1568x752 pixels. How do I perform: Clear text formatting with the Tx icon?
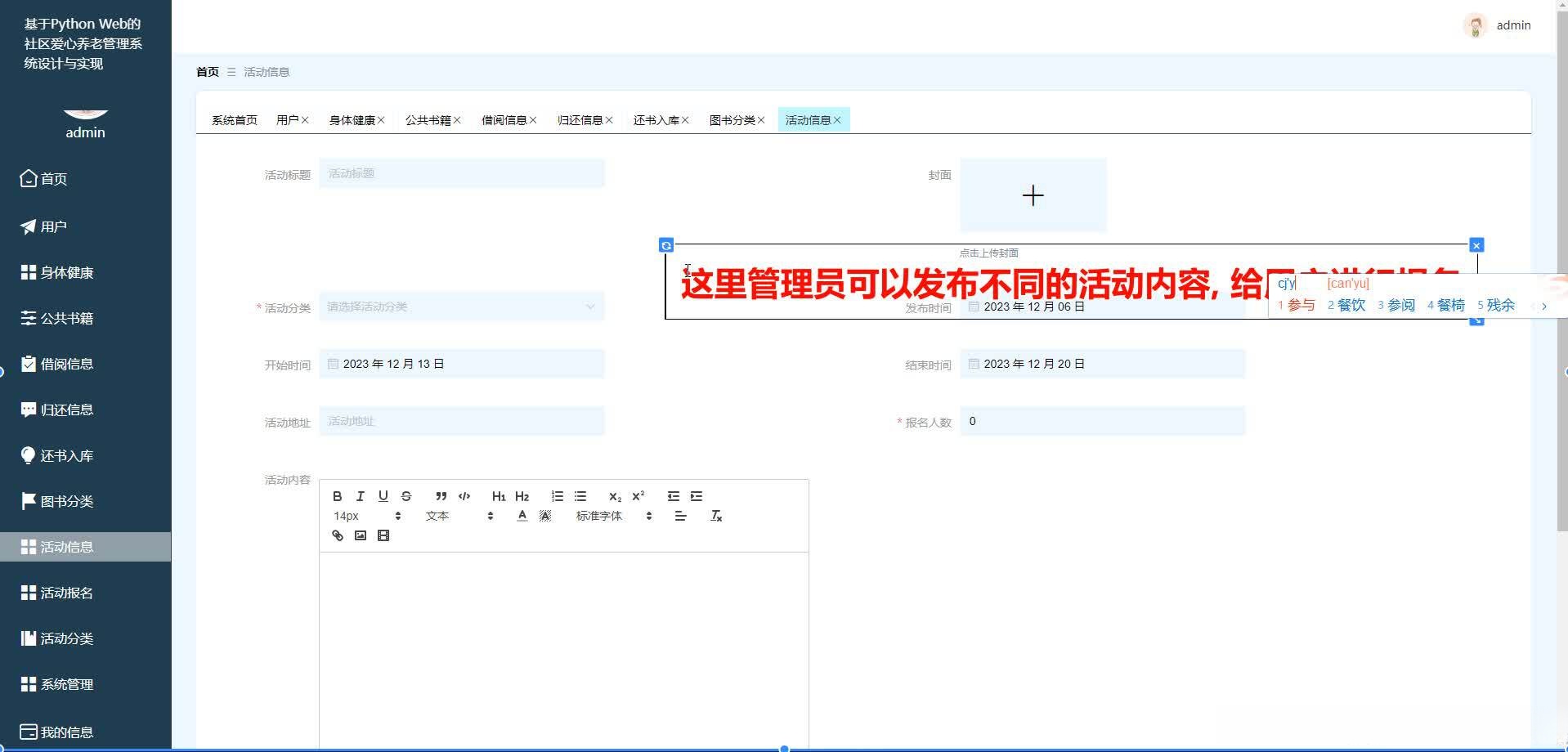click(716, 516)
